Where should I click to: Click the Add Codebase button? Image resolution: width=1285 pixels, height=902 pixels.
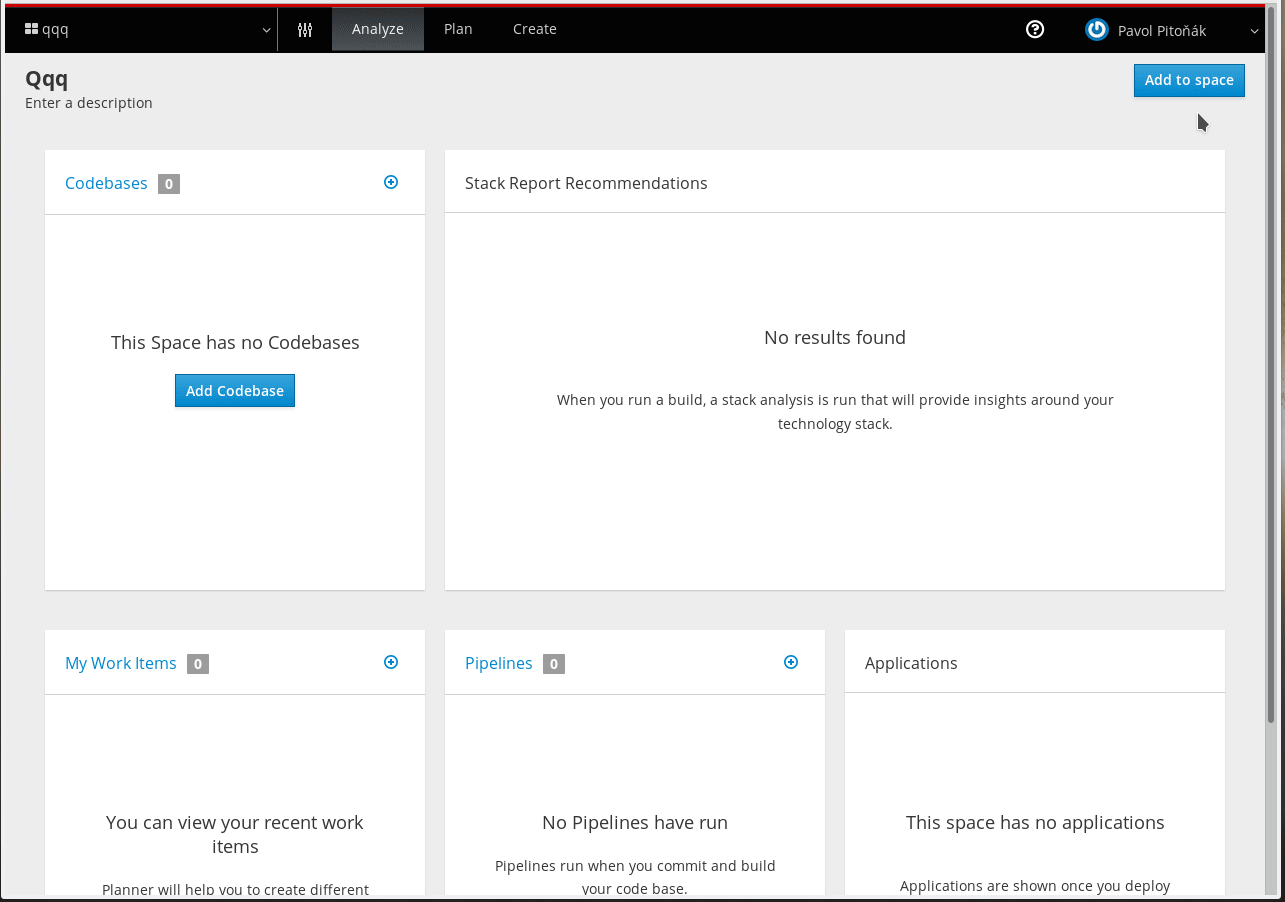click(x=234, y=390)
